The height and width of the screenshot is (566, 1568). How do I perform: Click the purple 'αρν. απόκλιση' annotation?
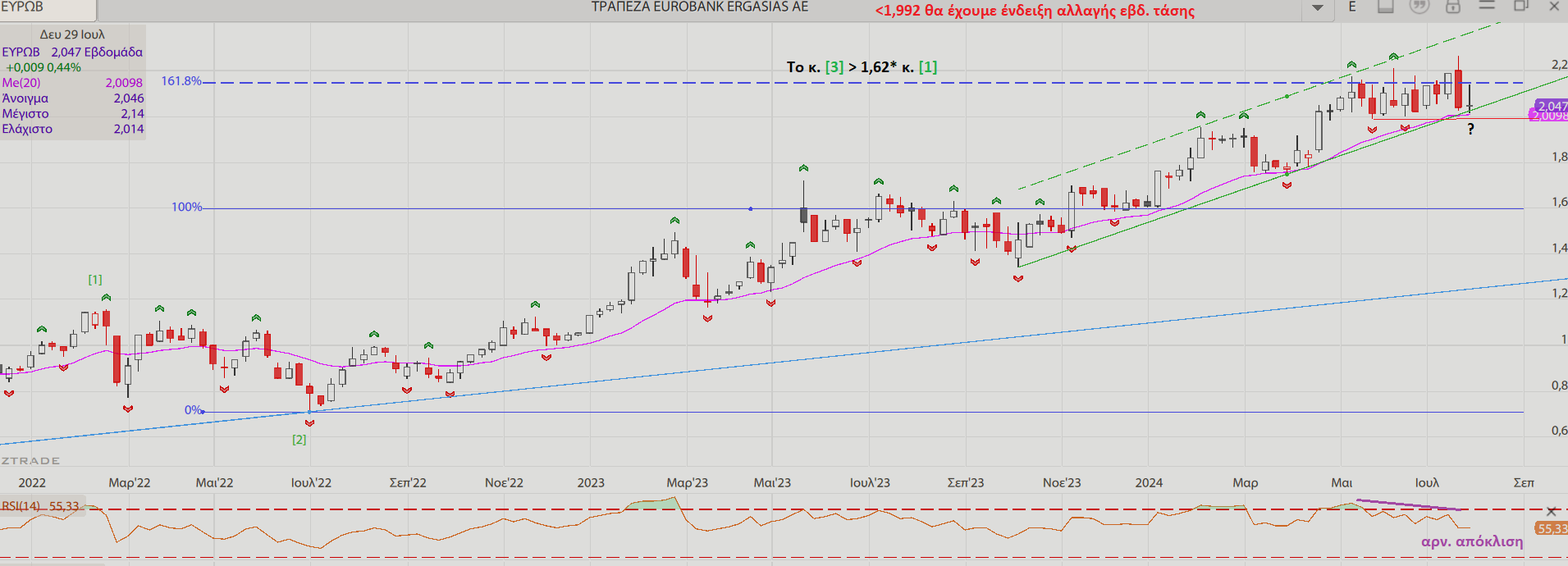coord(1472,541)
